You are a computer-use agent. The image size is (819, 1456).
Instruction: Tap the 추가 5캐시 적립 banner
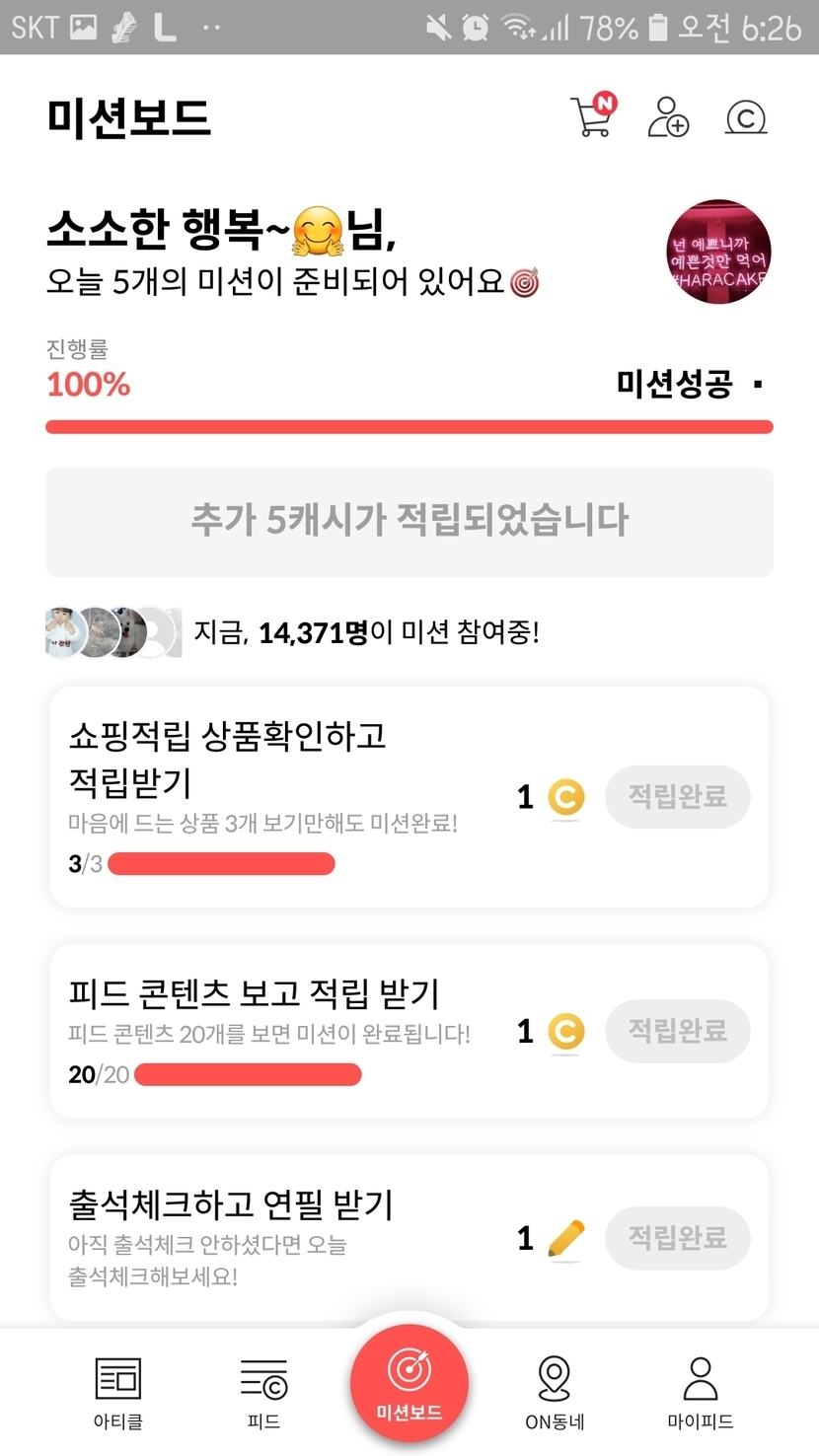409,521
